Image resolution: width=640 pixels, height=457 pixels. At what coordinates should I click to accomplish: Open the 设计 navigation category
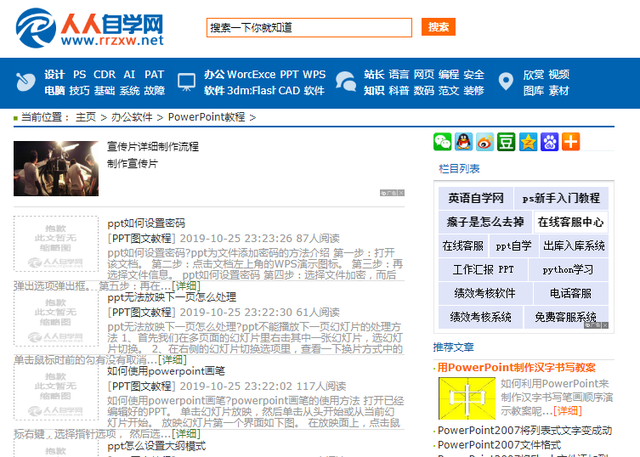55,75
